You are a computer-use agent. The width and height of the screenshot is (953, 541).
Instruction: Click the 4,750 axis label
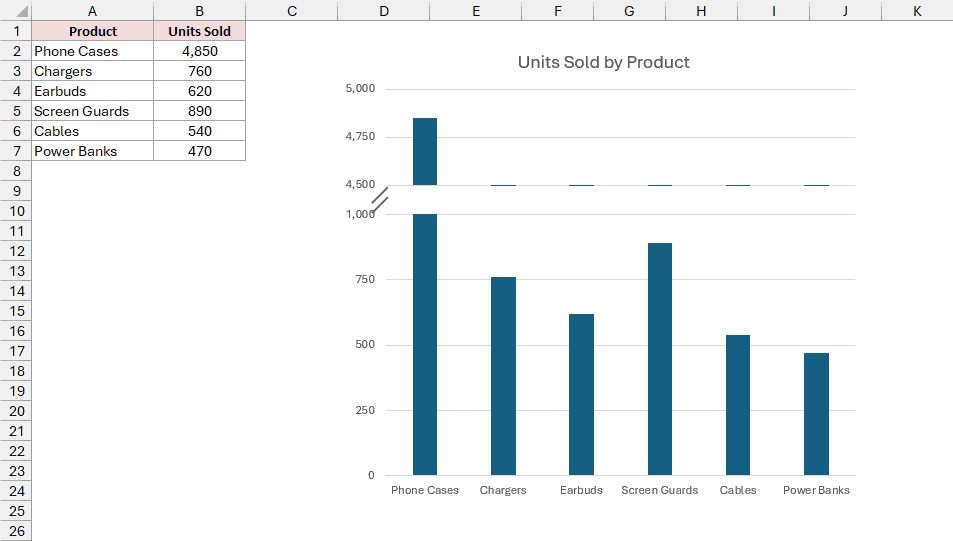click(x=360, y=136)
